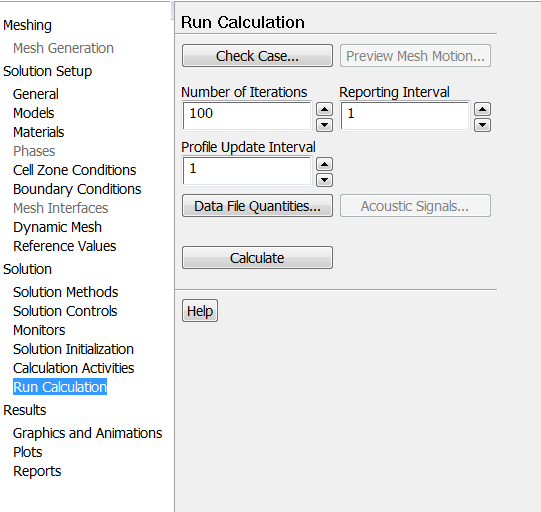
Task: Go to Solution Initialization page
Action: coord(73,349)
